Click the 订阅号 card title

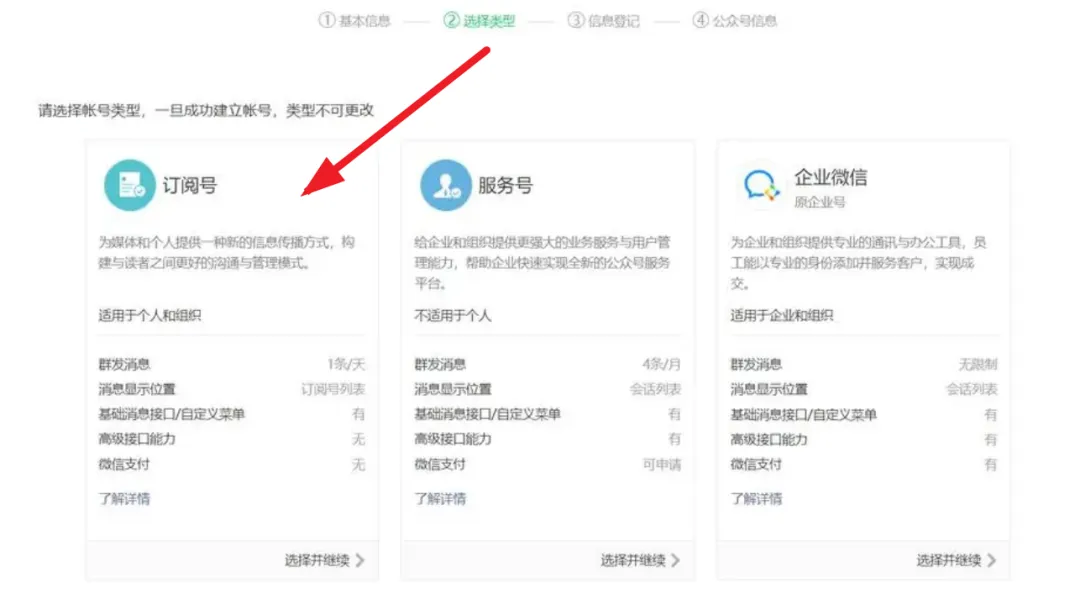pos(189,185)
